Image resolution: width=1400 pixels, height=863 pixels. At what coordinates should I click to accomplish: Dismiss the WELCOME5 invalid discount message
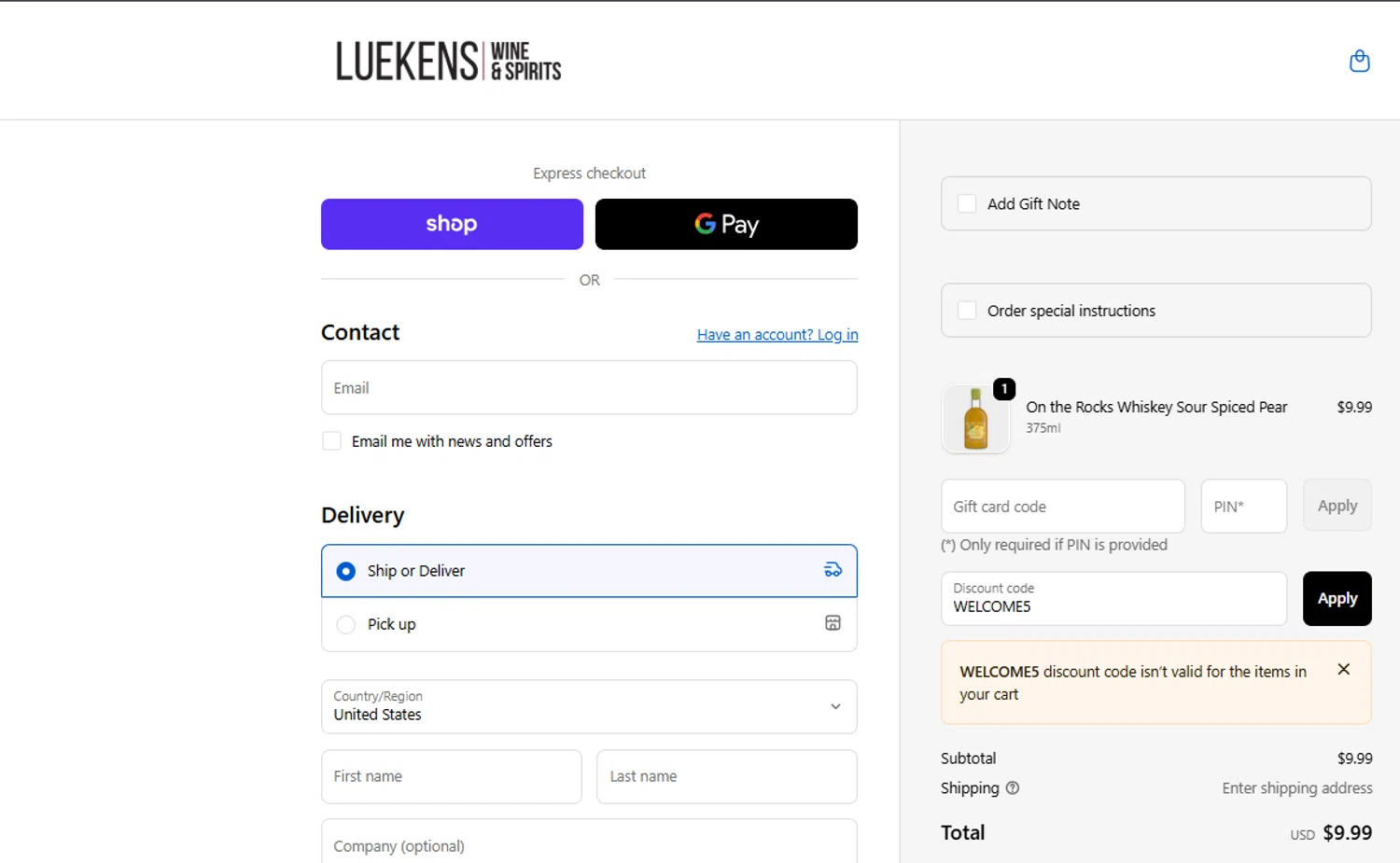point(1343,669)
